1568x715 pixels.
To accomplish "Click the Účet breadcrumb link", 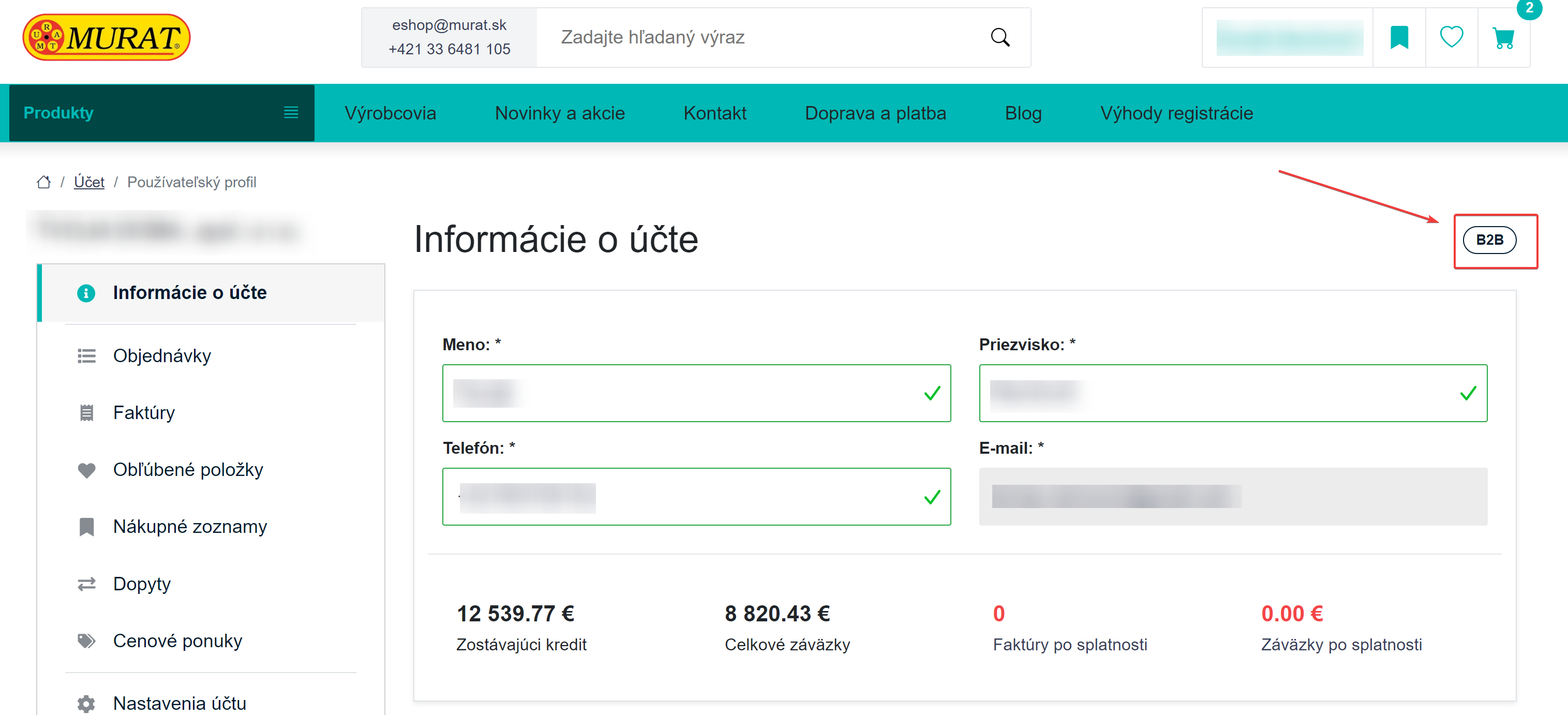I will coord(89,182).
